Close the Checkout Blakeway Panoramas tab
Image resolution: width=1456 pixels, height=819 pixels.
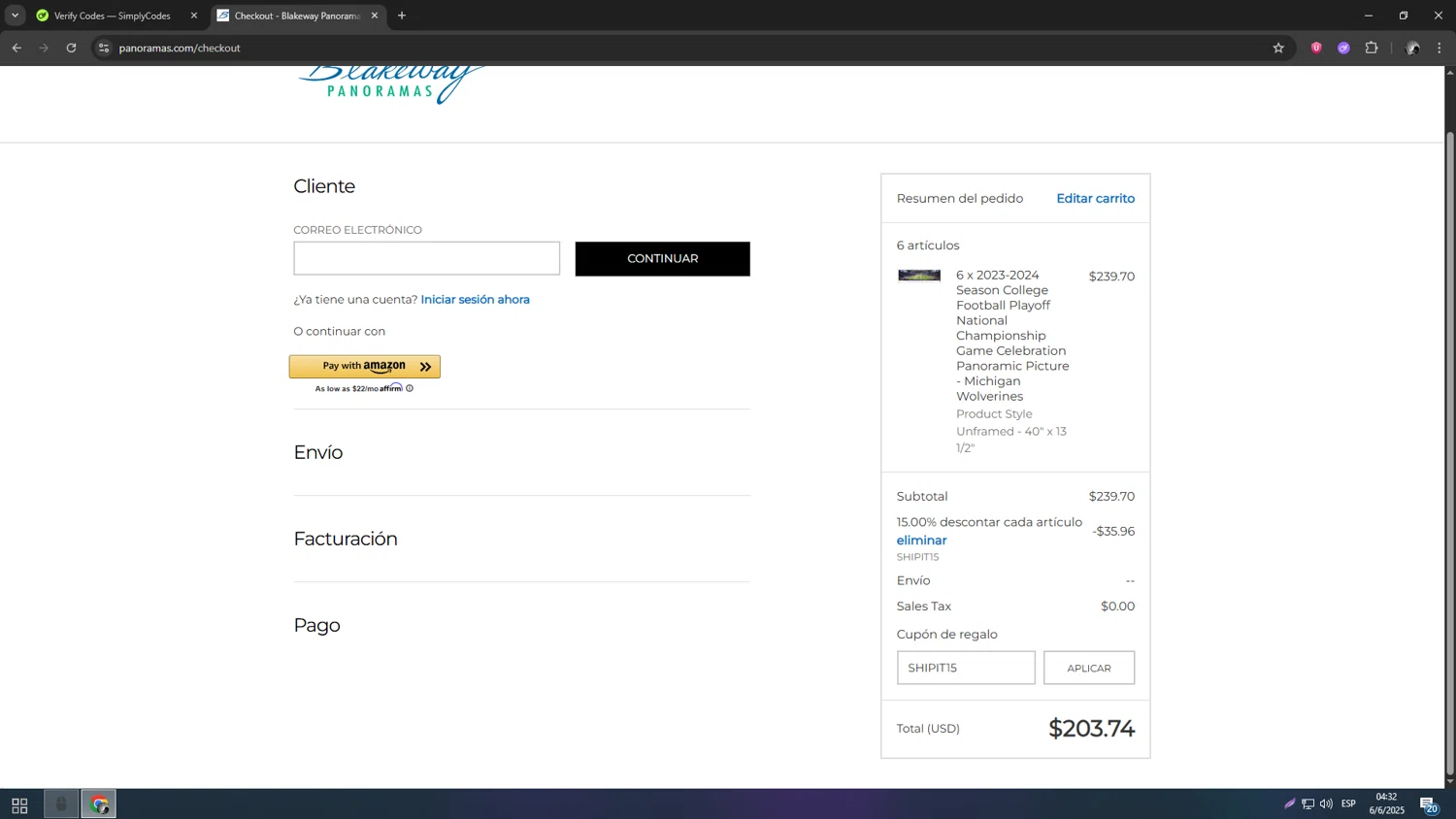375,16
